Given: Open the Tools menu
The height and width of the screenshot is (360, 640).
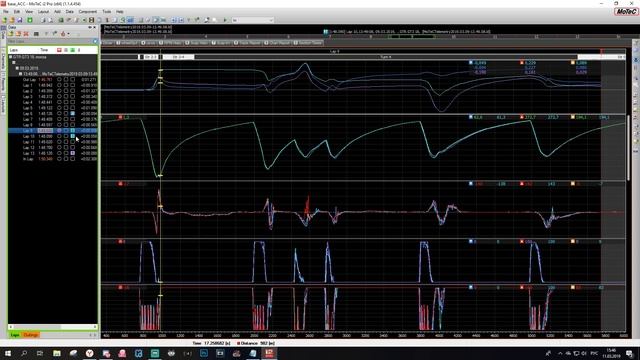Looking at the screenshot, I should 107,12.
